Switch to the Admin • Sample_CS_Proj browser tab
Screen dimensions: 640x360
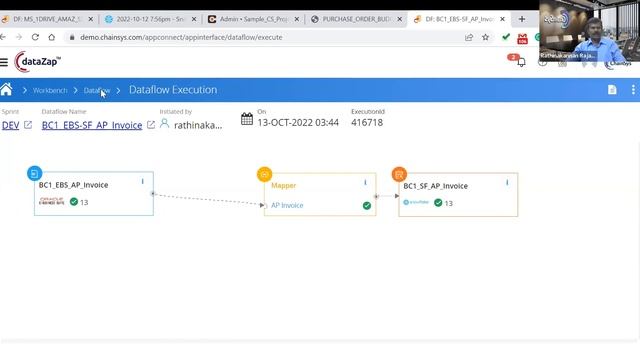point(253,19)
